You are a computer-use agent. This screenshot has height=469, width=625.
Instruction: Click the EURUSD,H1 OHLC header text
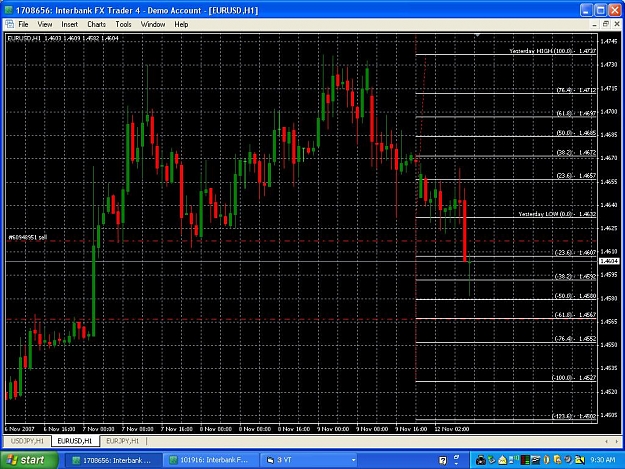63,38
